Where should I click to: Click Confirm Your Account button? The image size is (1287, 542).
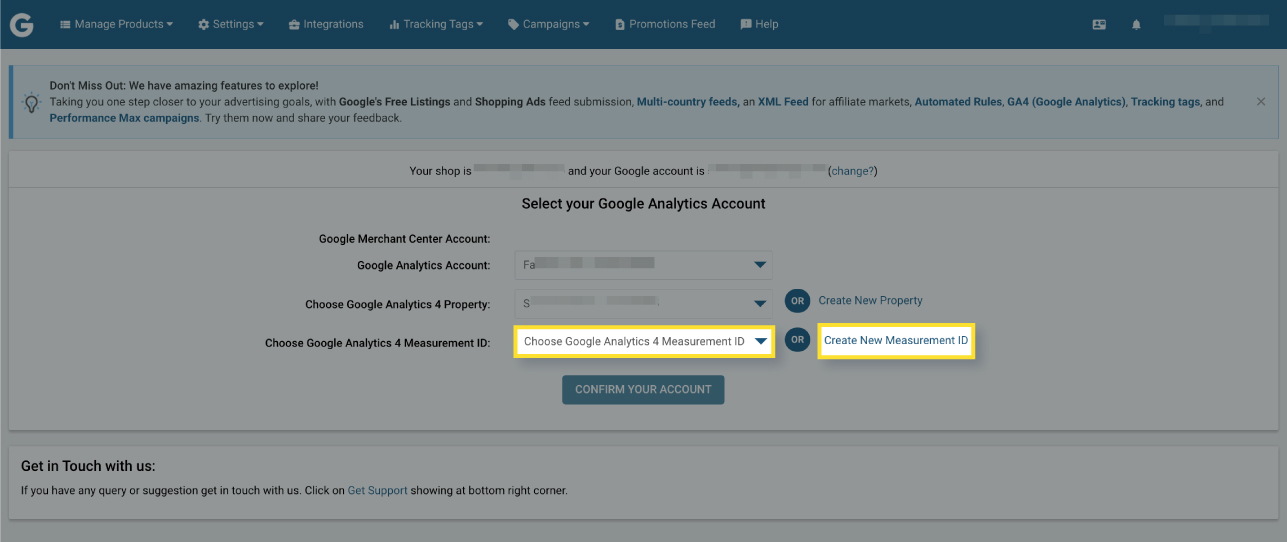tap(643, 389)
